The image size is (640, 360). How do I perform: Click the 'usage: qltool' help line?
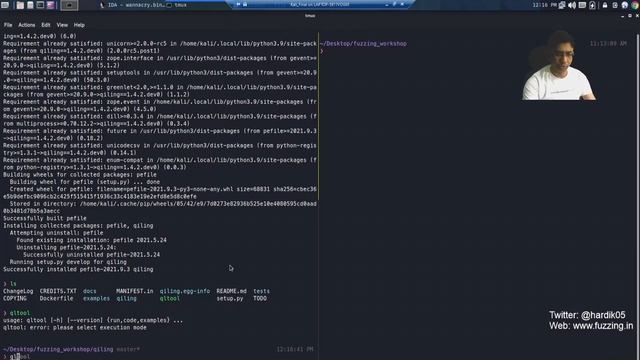point(93,320)
